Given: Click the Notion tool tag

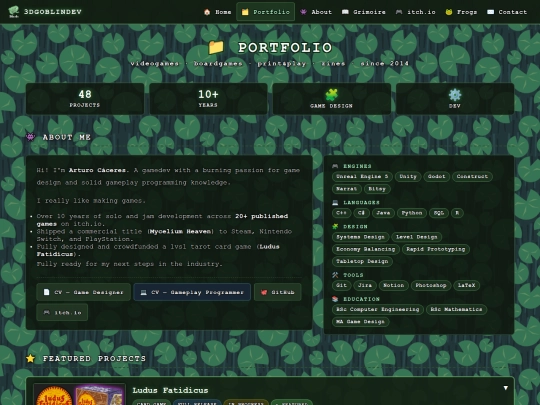Looking at the screenshot, I should (x=394, y=285).
